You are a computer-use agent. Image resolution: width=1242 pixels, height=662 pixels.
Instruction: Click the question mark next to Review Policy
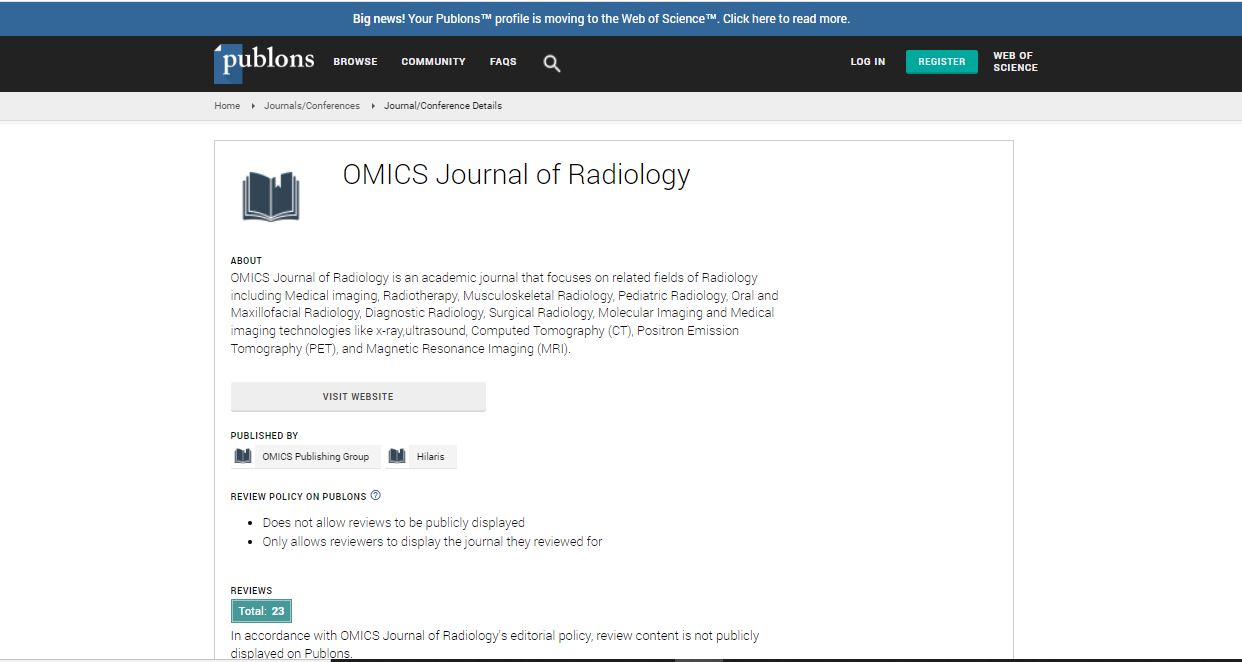[376, 496]
